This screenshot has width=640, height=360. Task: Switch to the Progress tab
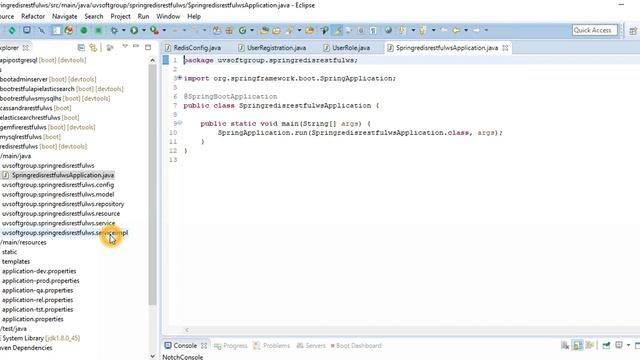tap(231, 346)
